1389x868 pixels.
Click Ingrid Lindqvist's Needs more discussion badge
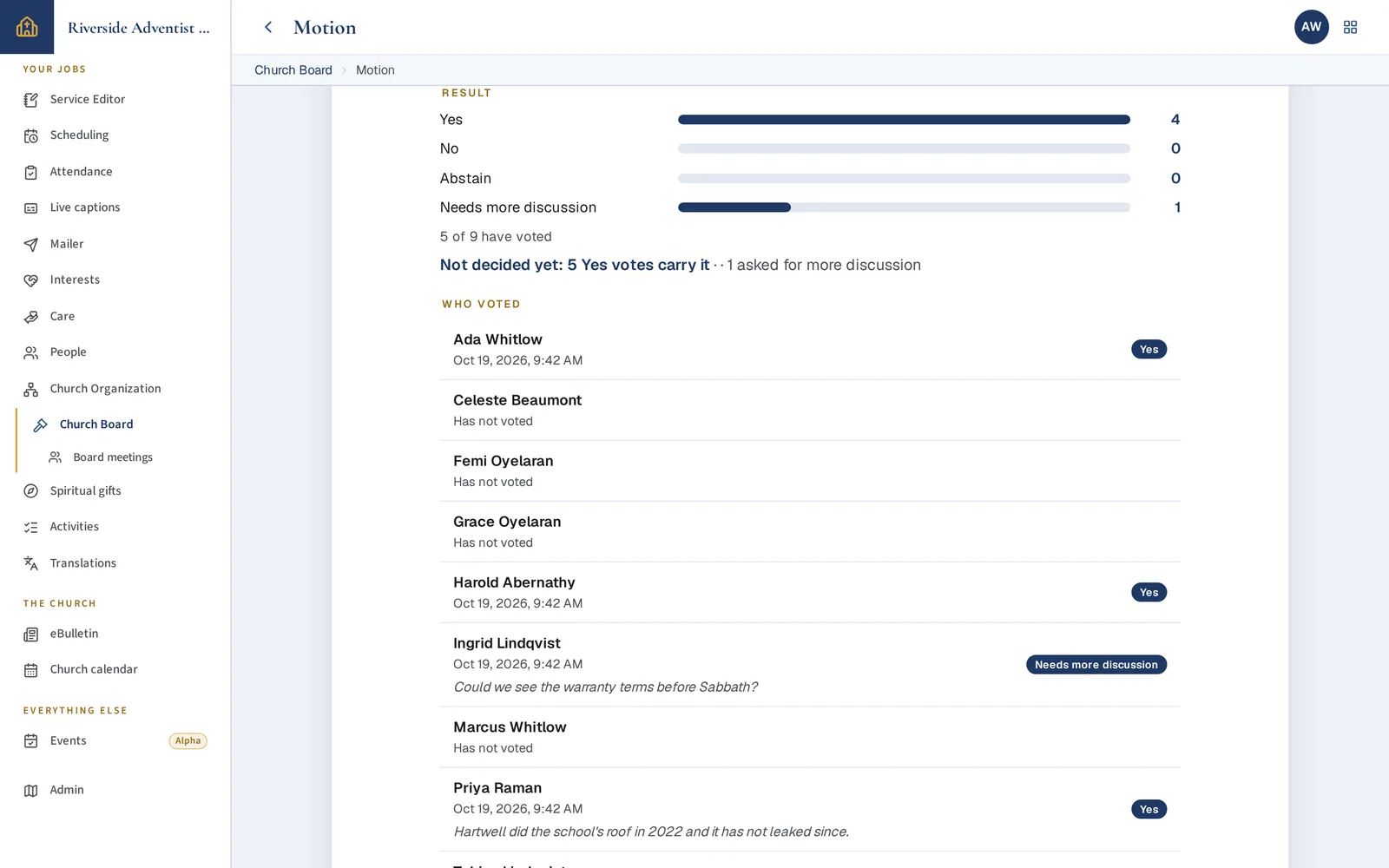coord(1096,665)
